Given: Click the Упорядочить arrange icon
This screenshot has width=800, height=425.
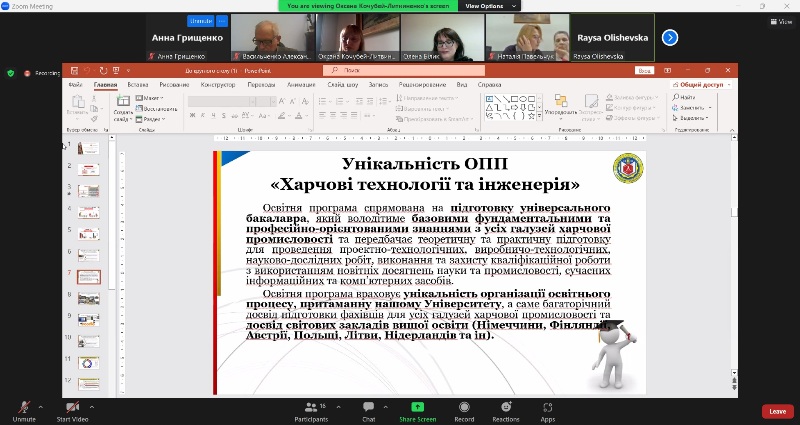Looking at the screenshot, I should (x=561, y=101).
